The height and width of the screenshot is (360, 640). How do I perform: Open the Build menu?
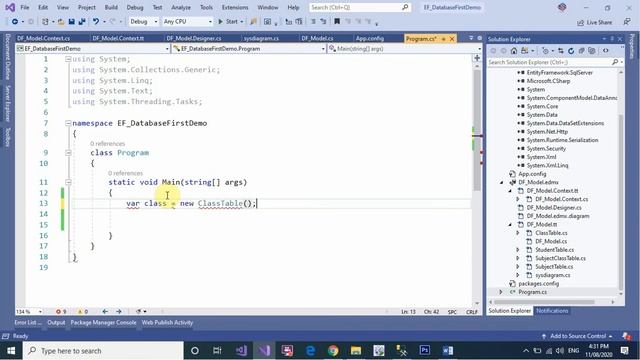[111, 7]
